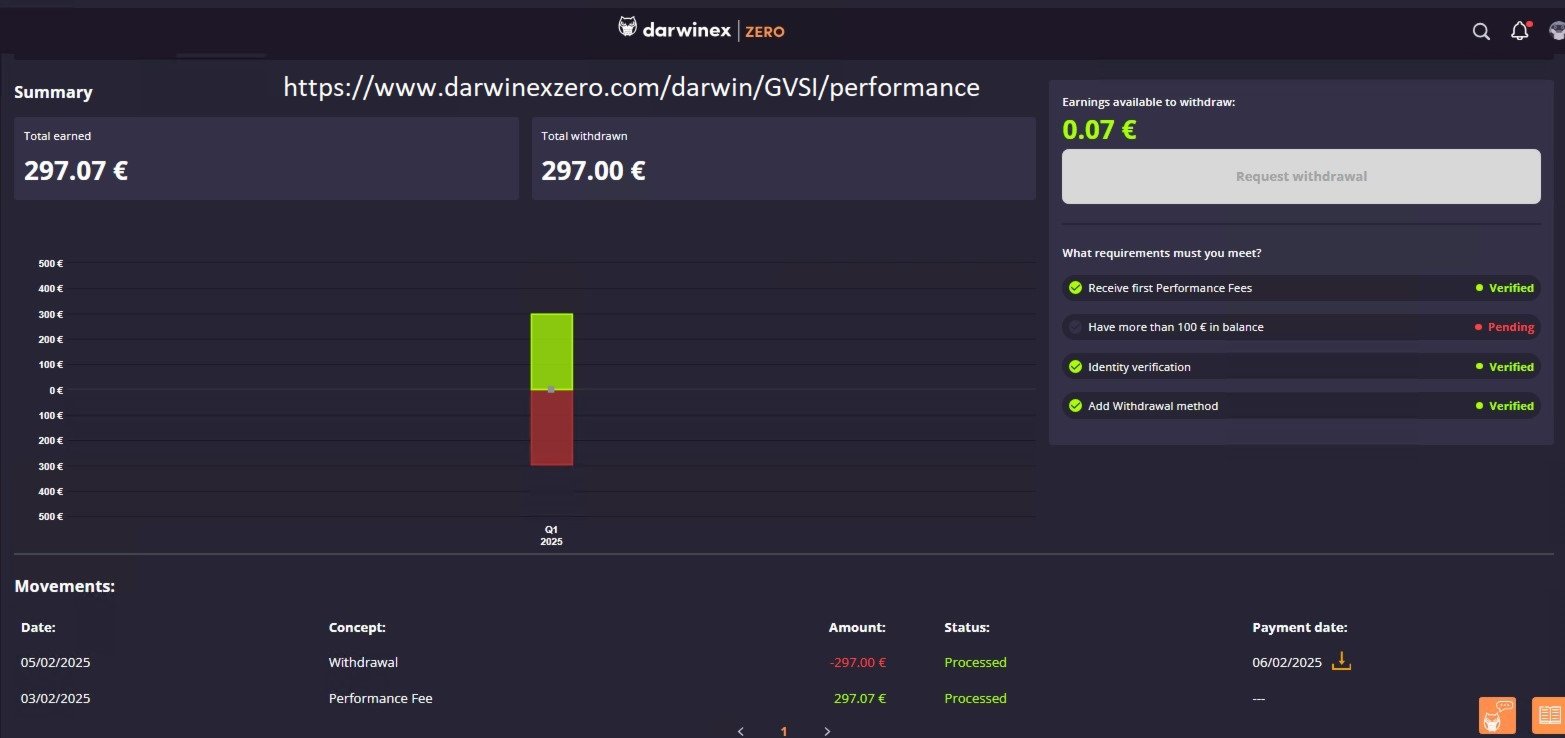Click the 0.07 € available earnings amount

pyautogui.click(x=1099, y=130)
